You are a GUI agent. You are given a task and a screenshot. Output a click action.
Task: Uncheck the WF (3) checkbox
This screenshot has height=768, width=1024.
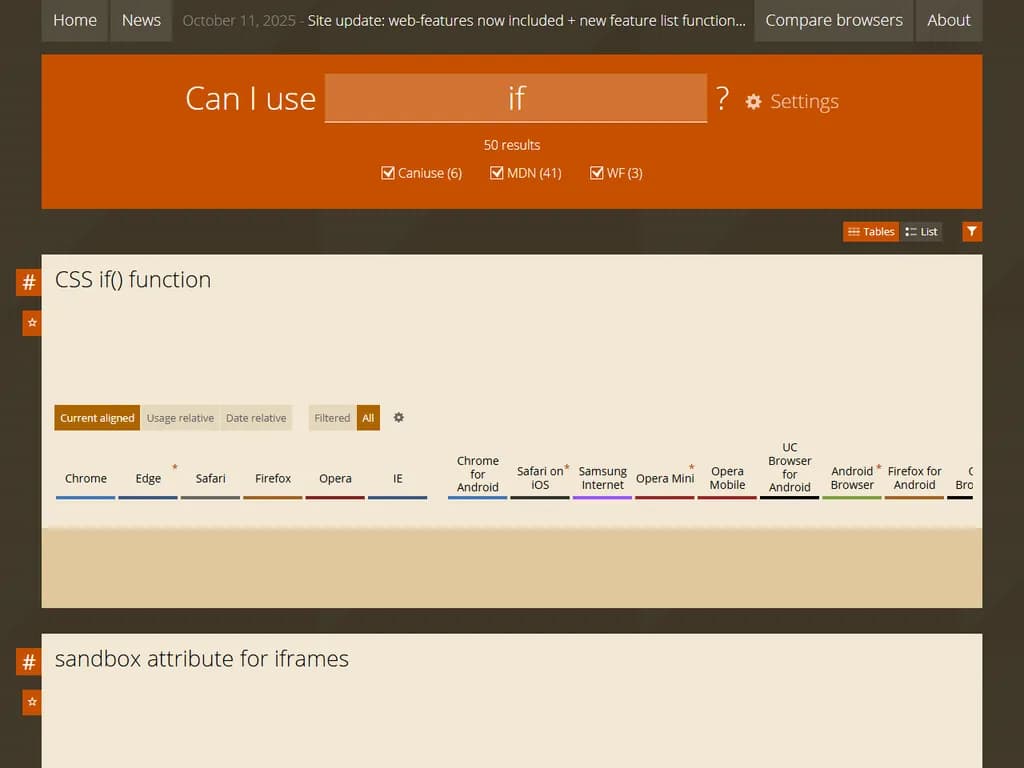597,172
